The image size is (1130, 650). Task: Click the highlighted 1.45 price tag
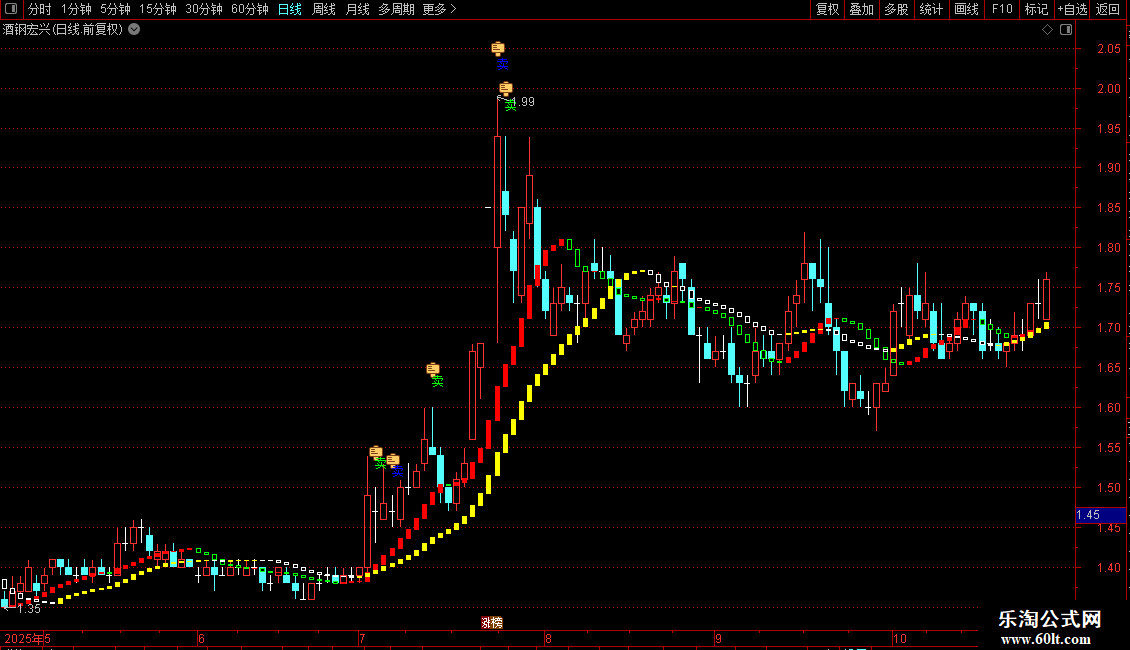click(1100, 515)
